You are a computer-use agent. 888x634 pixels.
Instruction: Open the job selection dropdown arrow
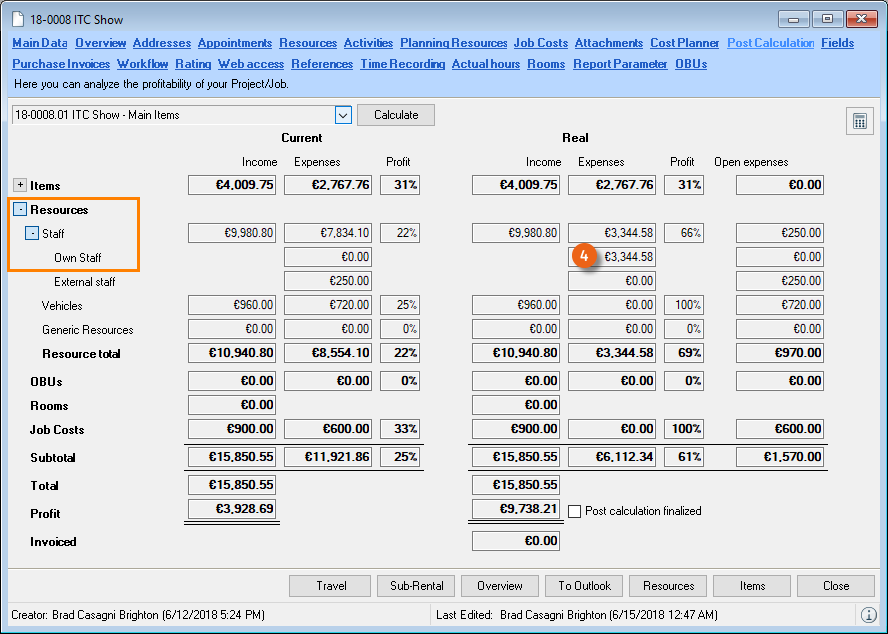point(343,115)
